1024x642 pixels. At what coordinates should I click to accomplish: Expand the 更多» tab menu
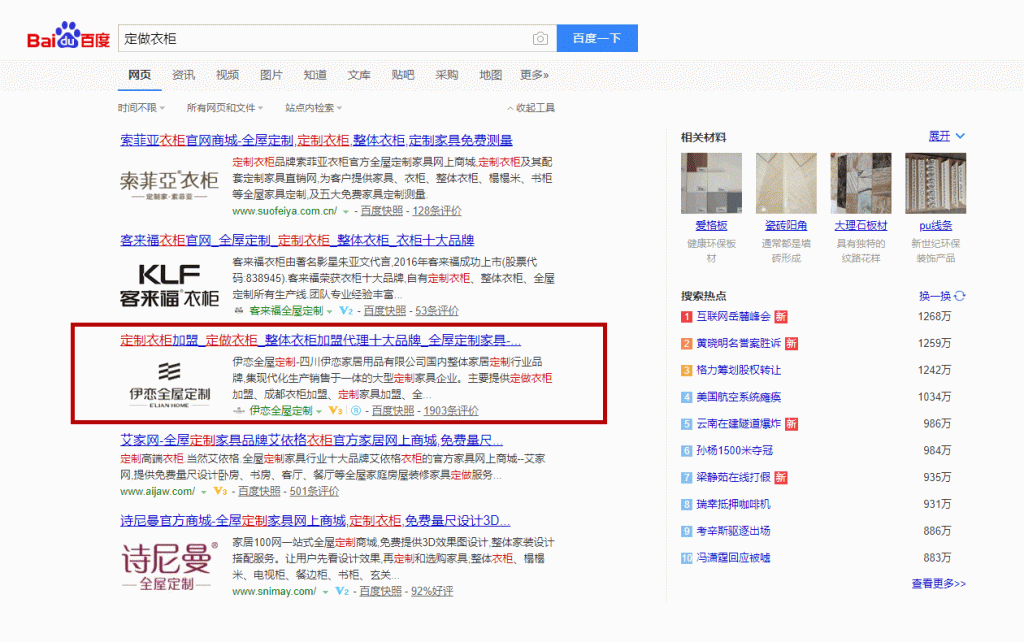(534, 75)
